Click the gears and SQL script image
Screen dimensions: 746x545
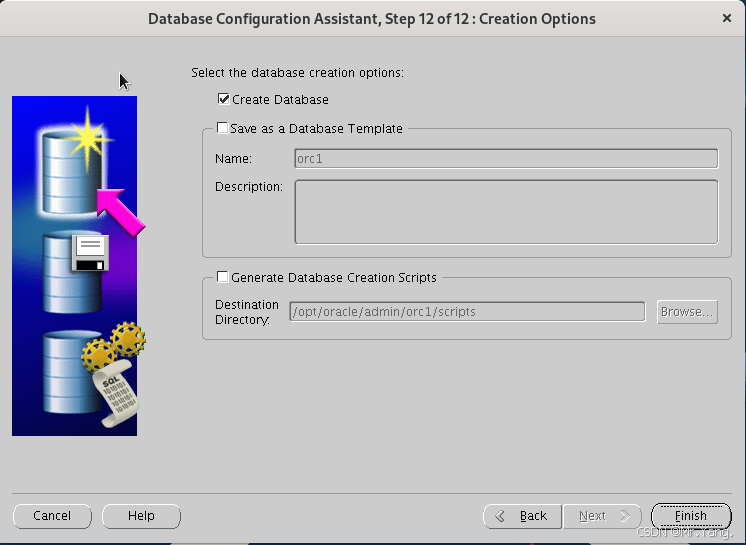93,373
